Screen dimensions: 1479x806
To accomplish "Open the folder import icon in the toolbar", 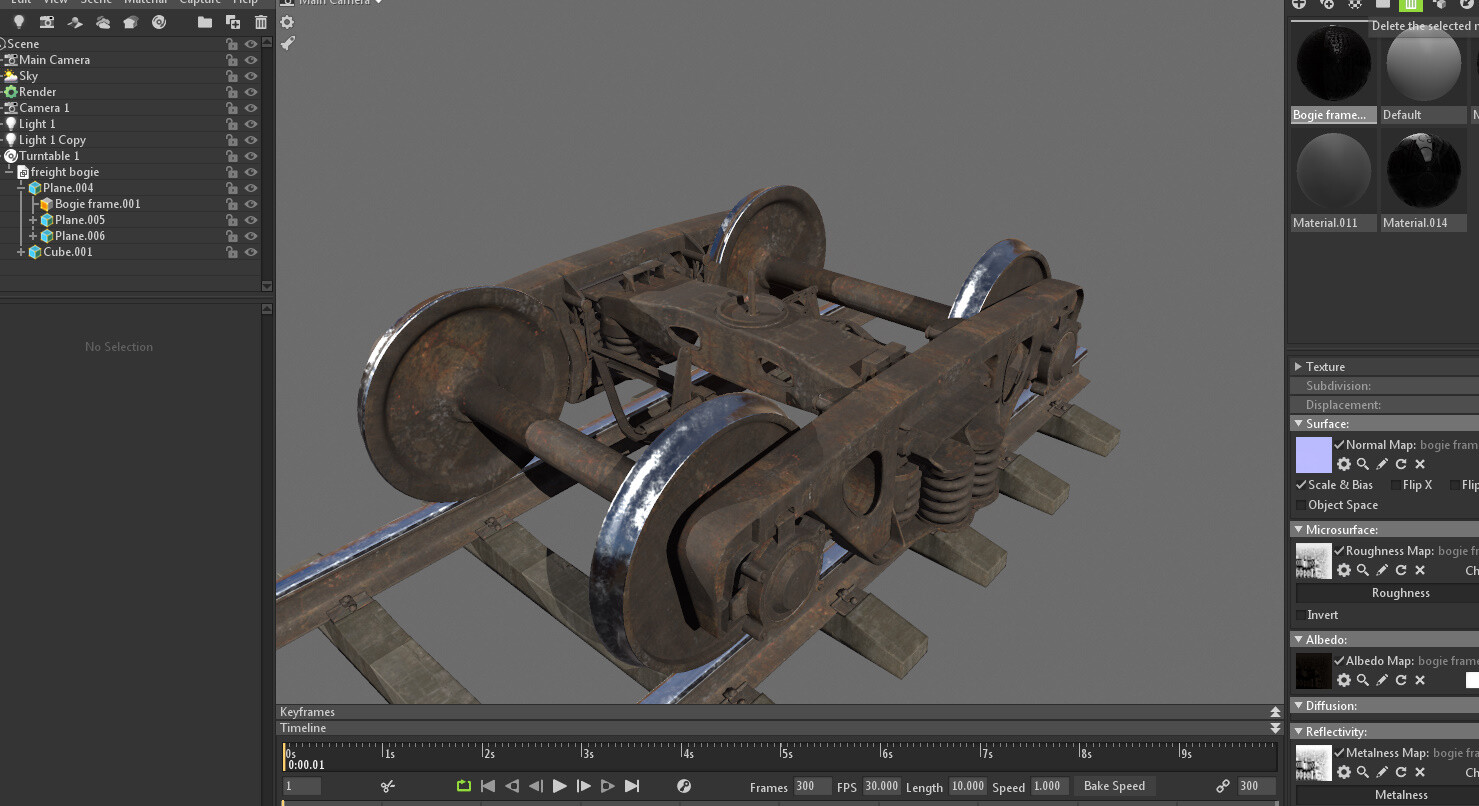I will click(x=204, y=21).
